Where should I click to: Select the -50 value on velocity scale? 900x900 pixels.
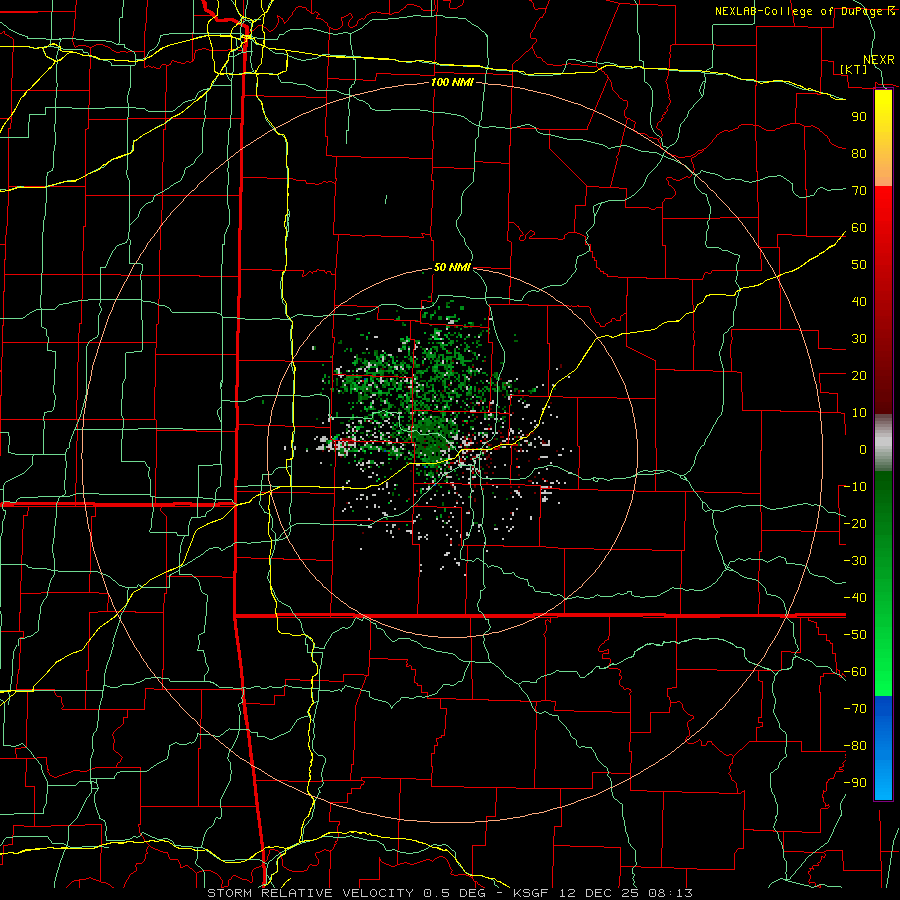855,635
